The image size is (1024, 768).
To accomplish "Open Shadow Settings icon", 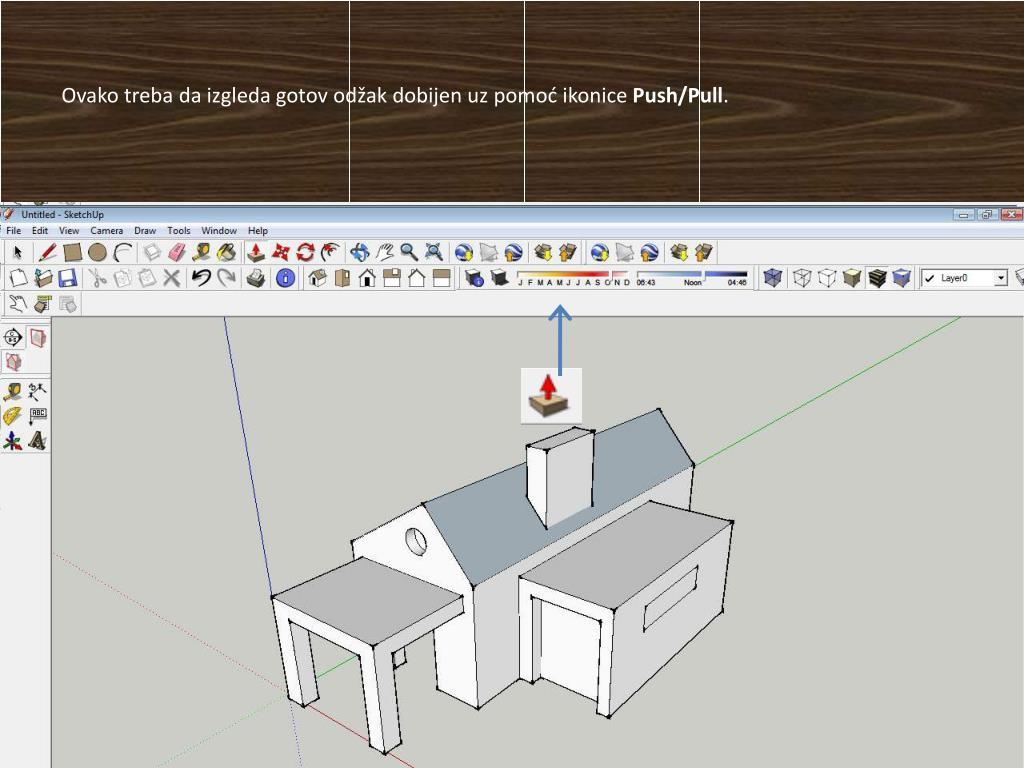I will pyautogui.click(x=475, y=278).
